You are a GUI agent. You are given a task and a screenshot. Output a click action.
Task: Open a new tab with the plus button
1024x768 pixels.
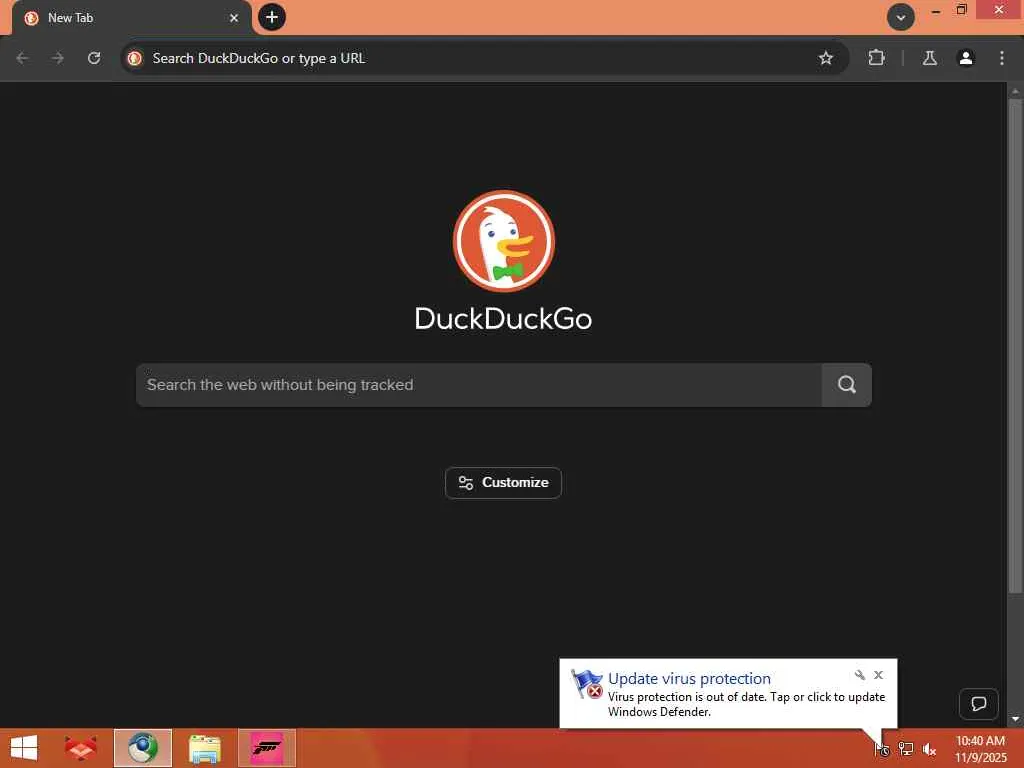tap(272, 17)
